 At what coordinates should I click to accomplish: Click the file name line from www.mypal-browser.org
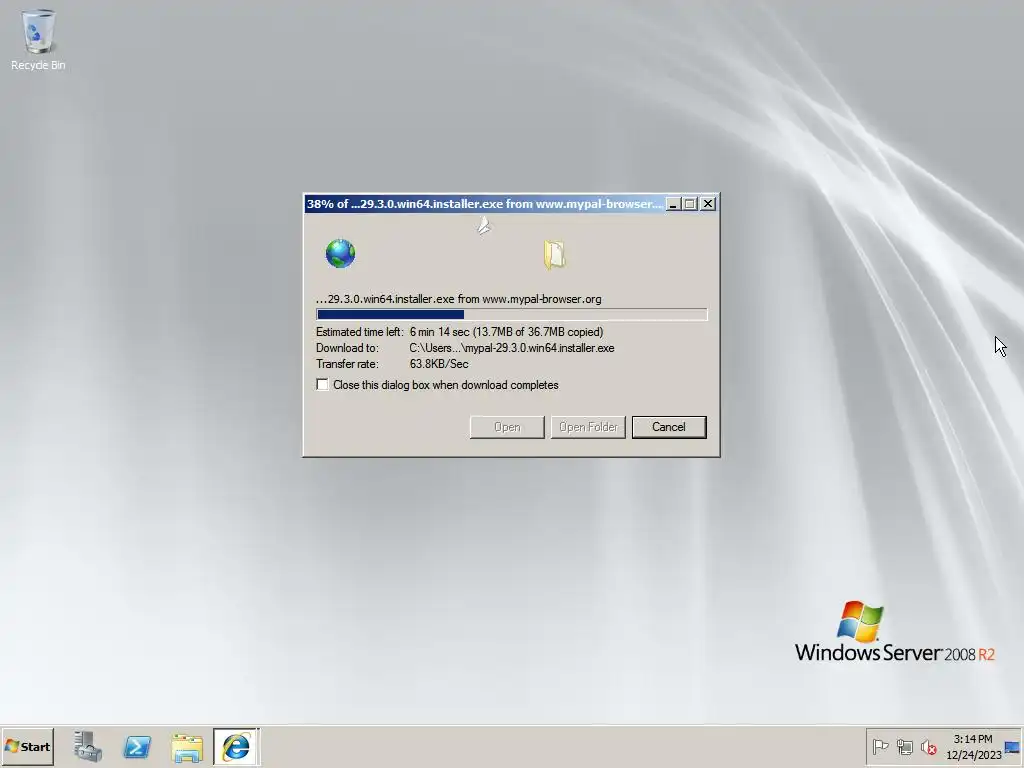click(459, 299)
